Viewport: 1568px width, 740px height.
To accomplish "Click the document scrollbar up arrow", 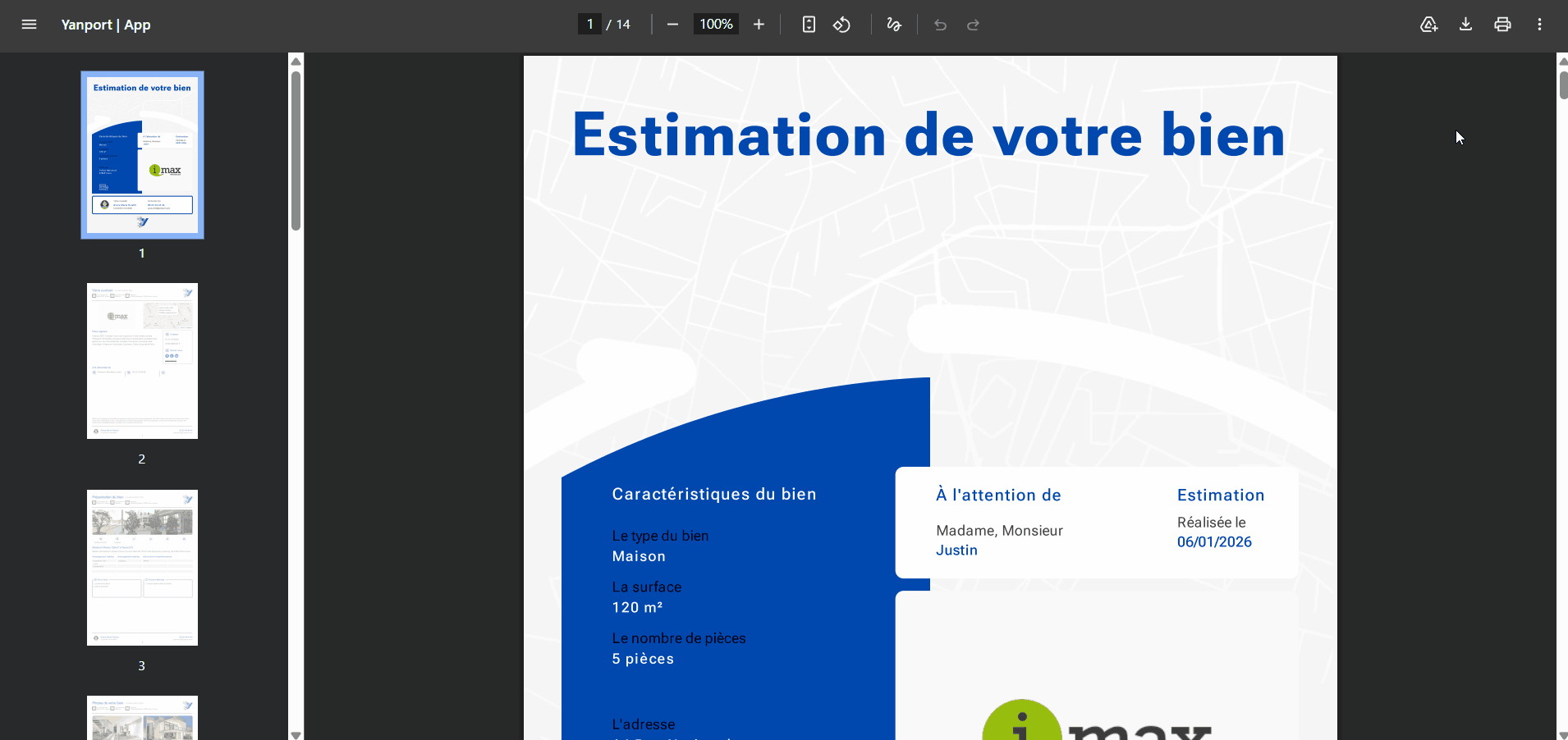I will click(1562, 61).
